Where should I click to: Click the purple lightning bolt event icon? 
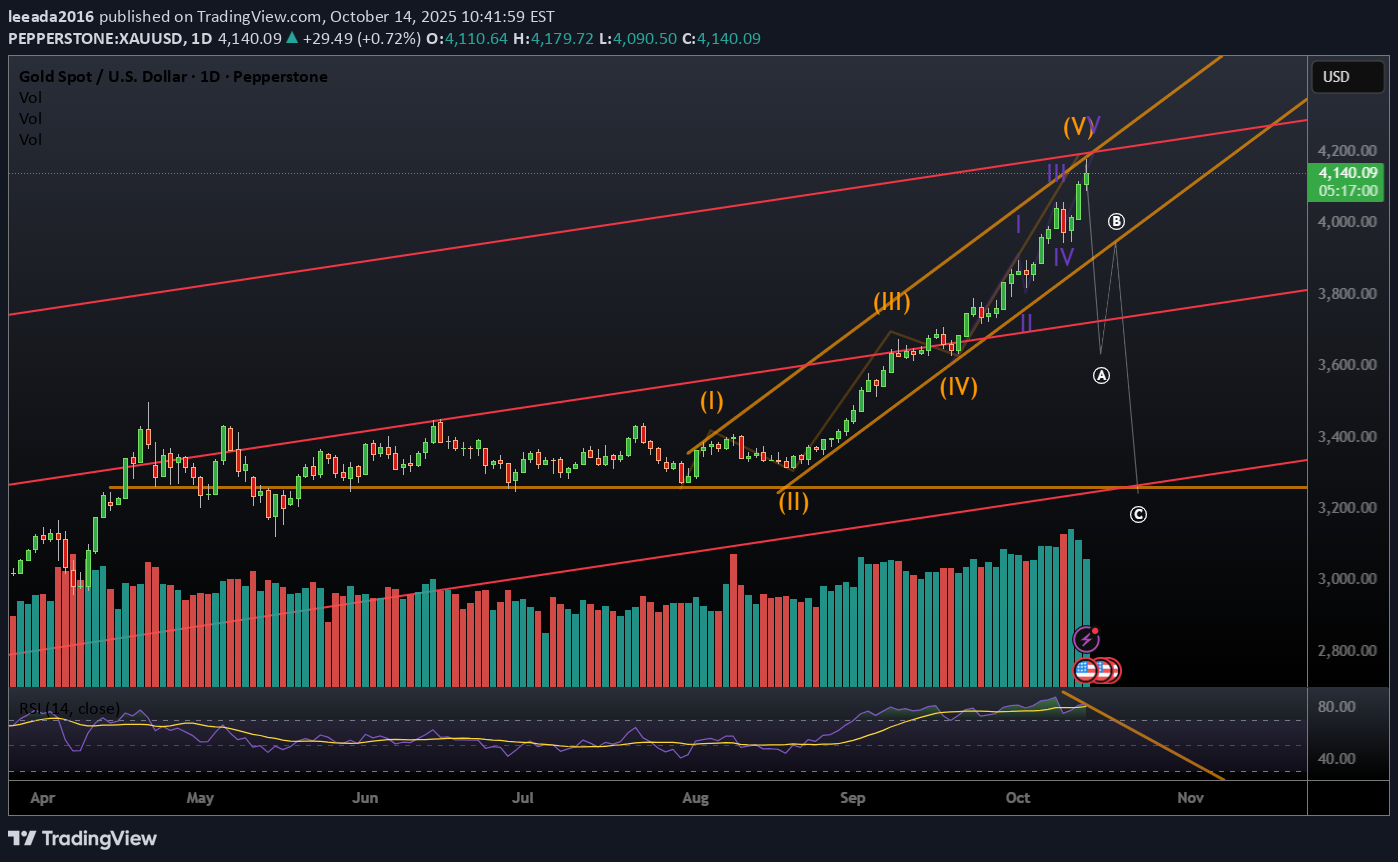pos(1086,639)
